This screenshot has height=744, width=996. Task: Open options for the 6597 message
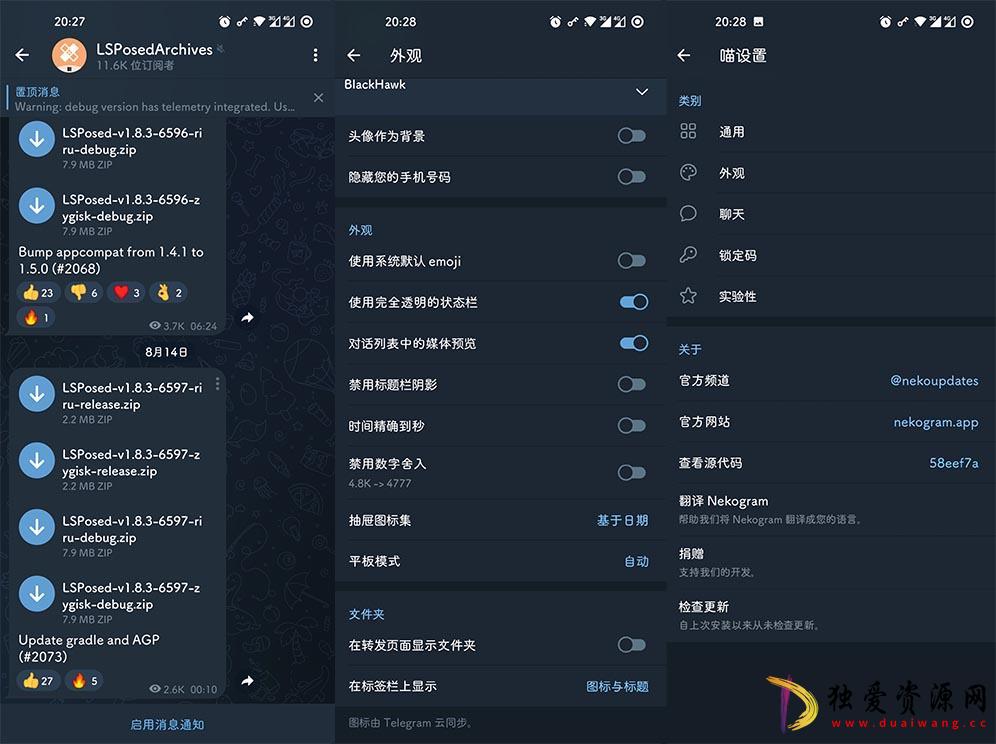(x=217, y=384)
